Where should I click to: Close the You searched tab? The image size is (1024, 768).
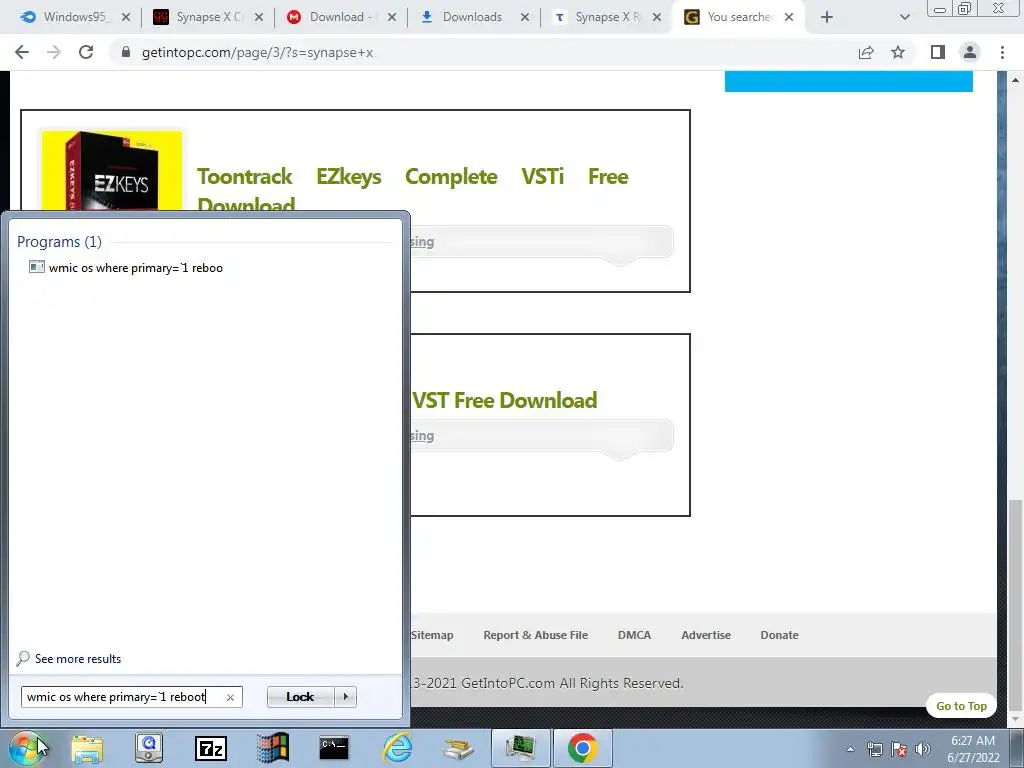coord(789,18)
